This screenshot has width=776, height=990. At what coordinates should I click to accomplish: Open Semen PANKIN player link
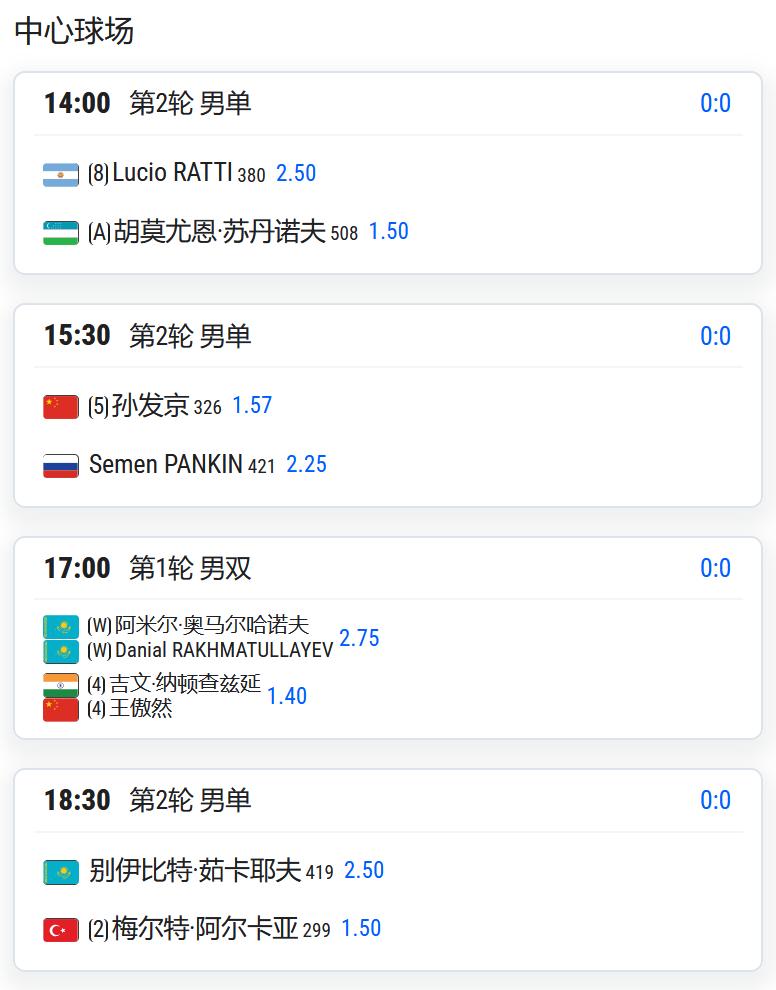pyautogui.click(x=165, y=464)
